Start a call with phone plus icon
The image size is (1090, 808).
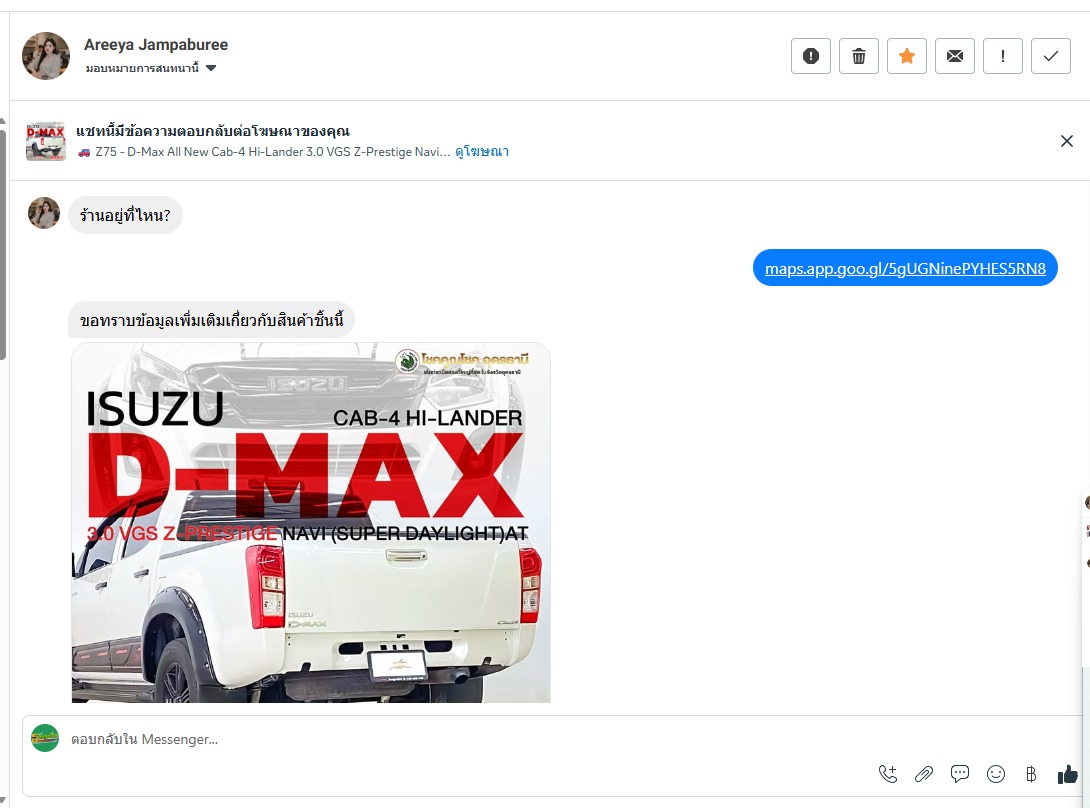pyautogui.click(x=888, y=774)
